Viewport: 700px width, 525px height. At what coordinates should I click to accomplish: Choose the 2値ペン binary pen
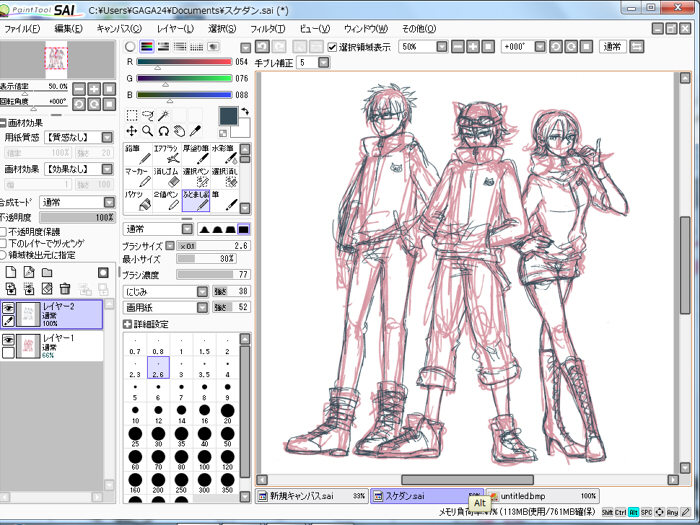tap(167, 201)
